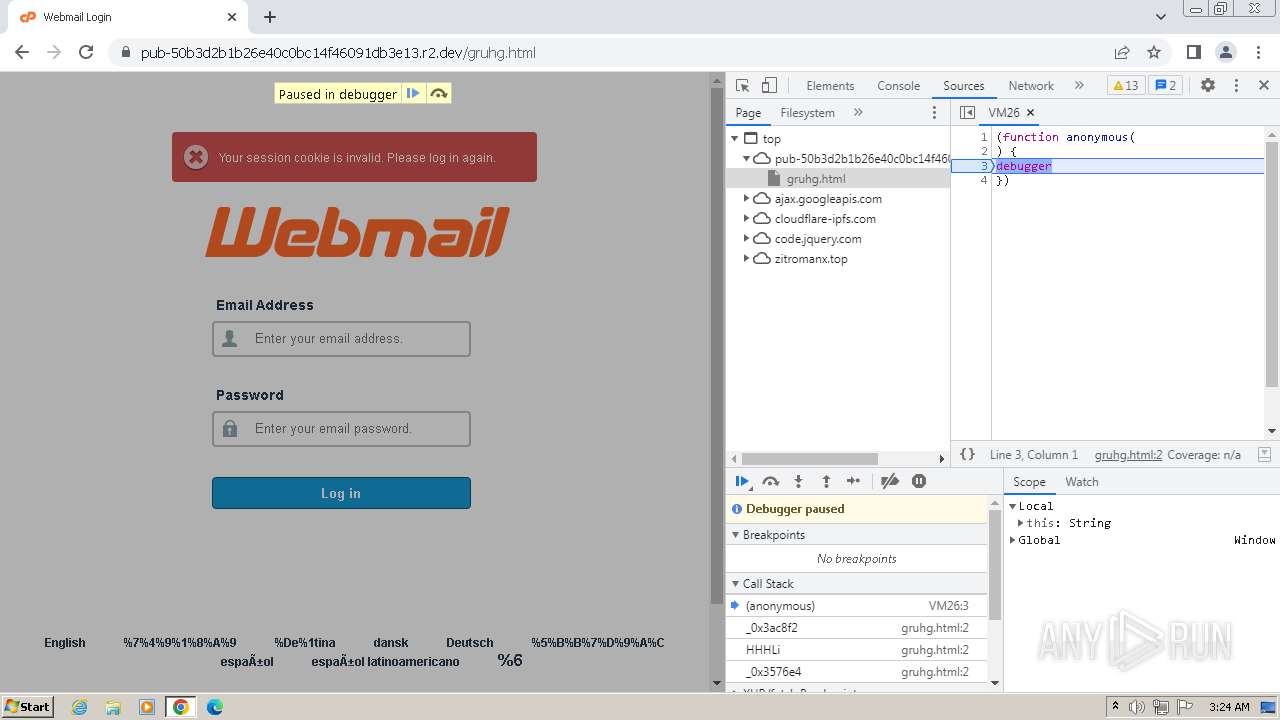Screen dimensions: 1280x720
Task: Close the DevTools panel
Action: pyautogui.click(x=1264, y=86)
